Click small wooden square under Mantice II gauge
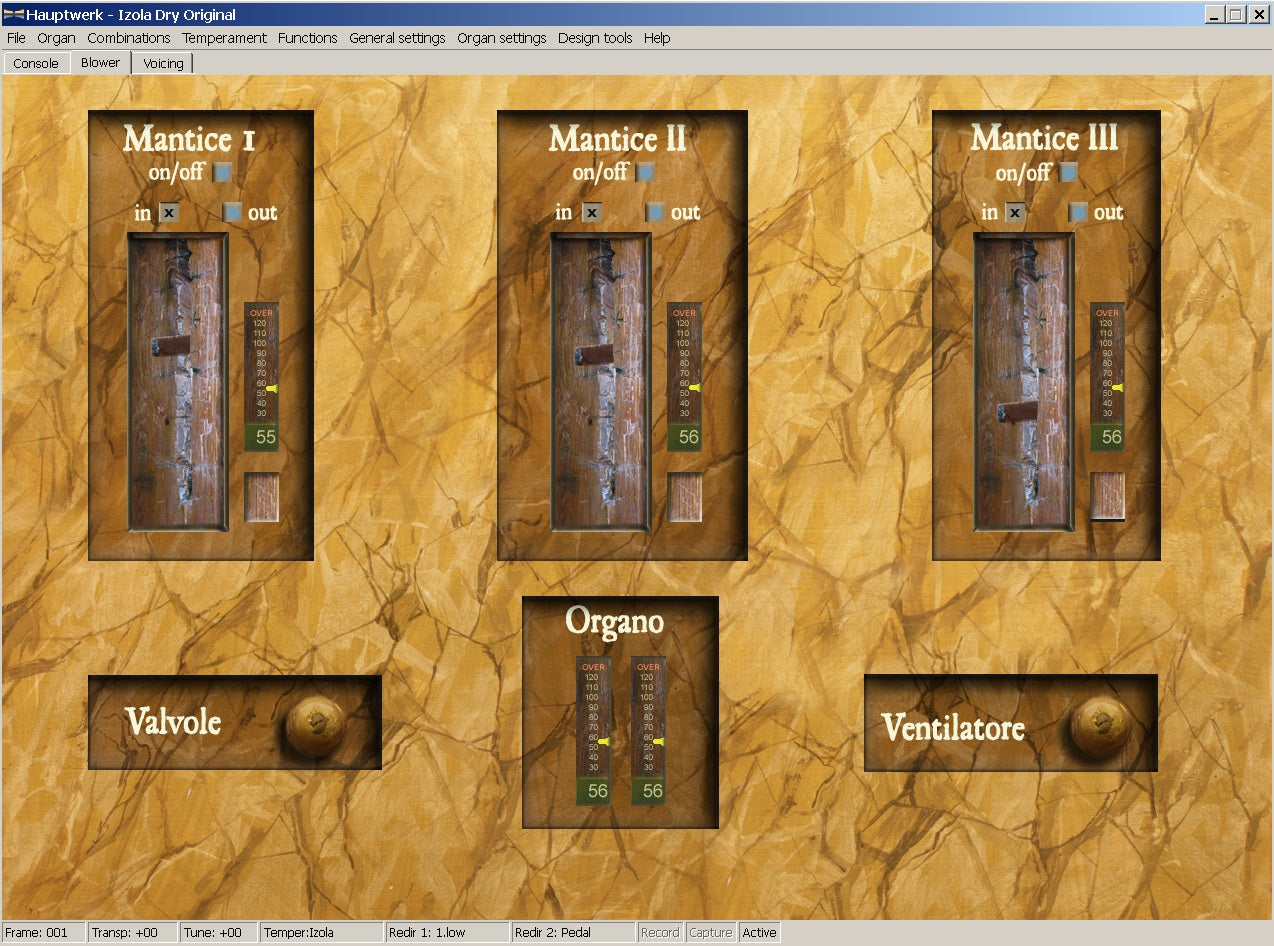The image size is (1274, 946). coord(685,497)
